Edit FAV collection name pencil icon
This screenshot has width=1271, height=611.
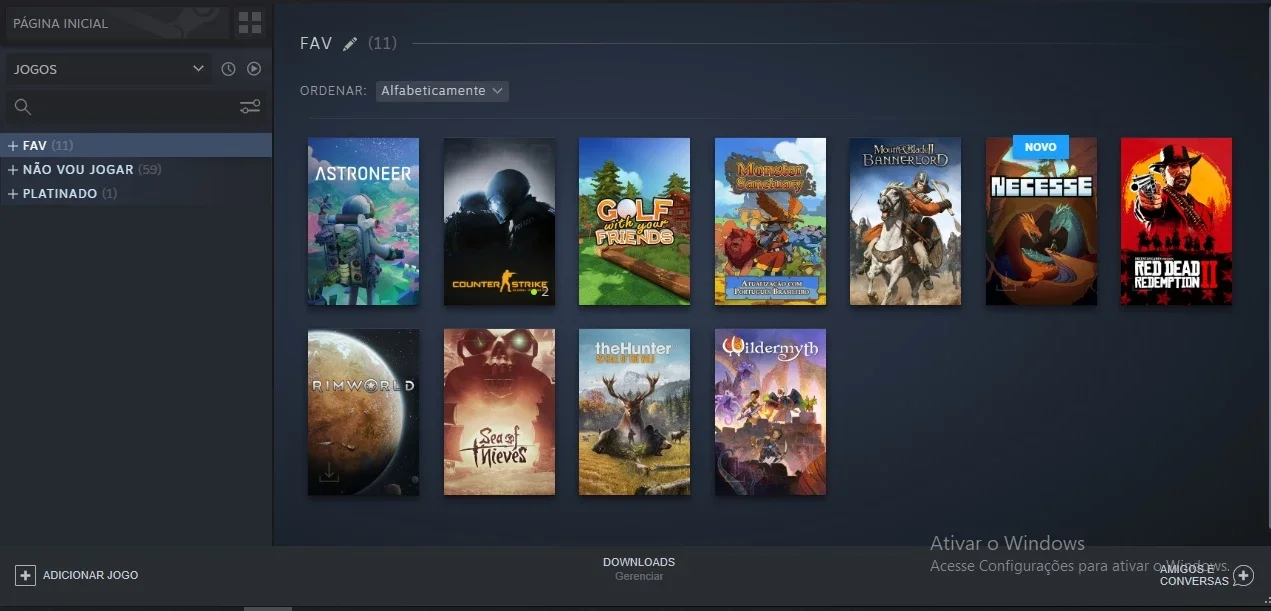click(350, 44)
